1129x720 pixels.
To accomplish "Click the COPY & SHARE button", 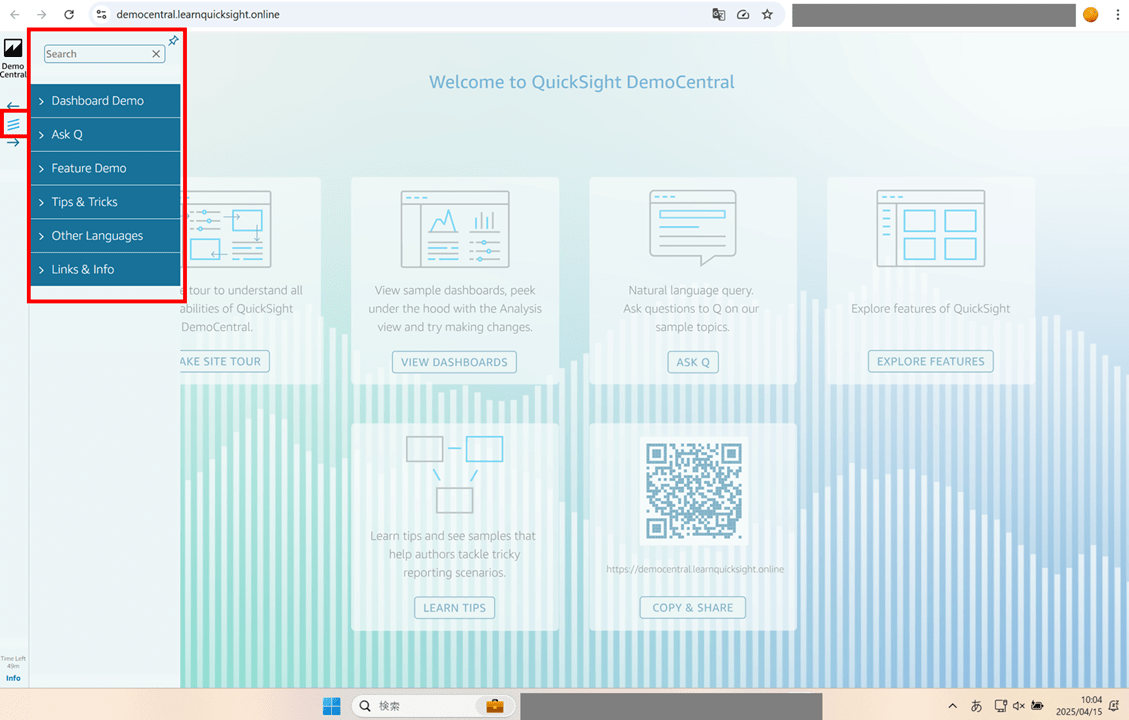I will 693,608.
